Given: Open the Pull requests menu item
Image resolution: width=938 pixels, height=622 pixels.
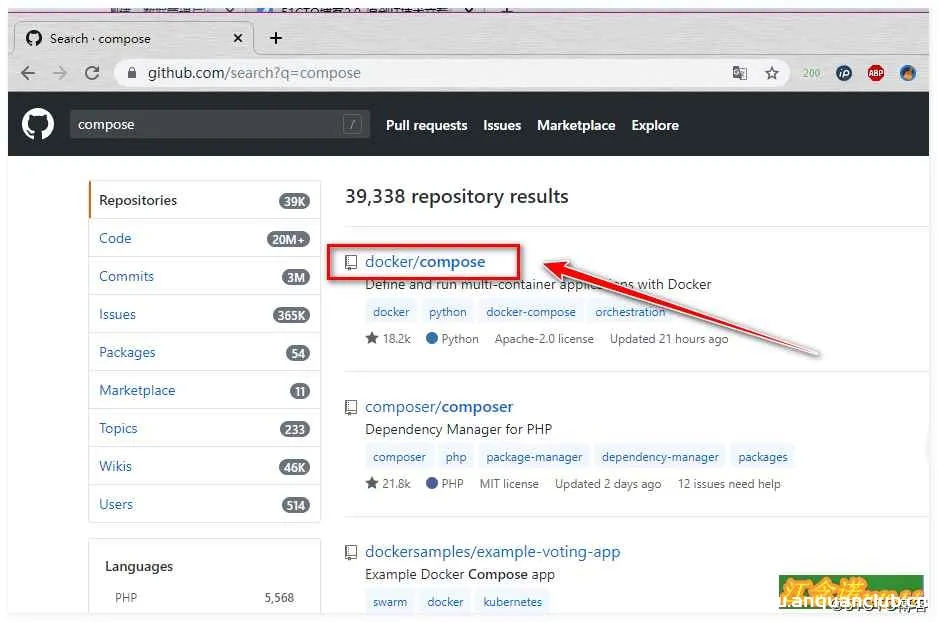Looking at the screenshot, I should point(426,125).
